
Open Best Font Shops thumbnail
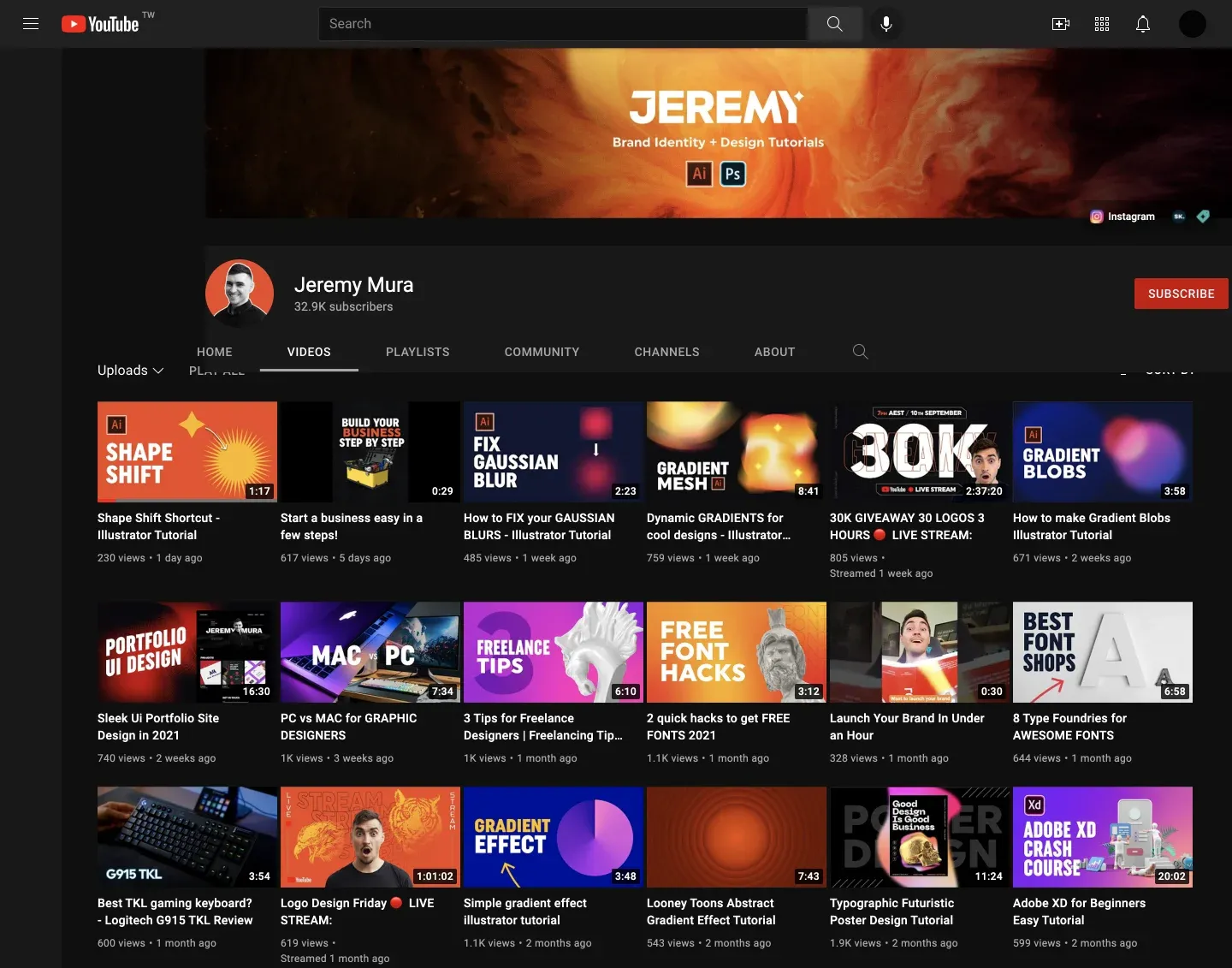[x=1103, y=652]
